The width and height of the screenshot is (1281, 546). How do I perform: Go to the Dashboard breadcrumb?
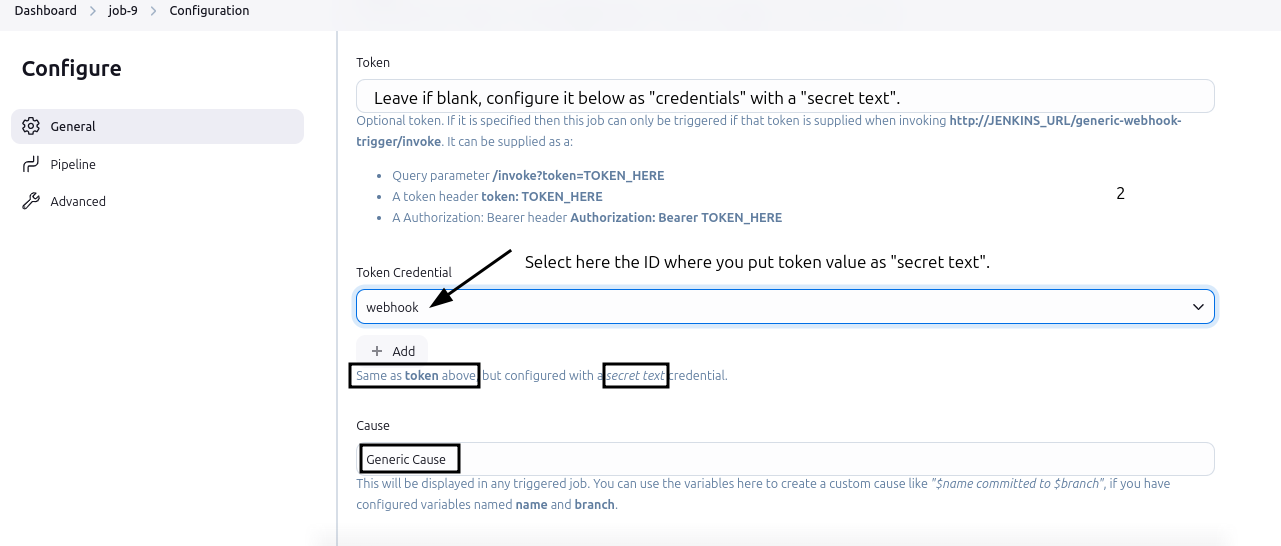click(x=45, y=11)
